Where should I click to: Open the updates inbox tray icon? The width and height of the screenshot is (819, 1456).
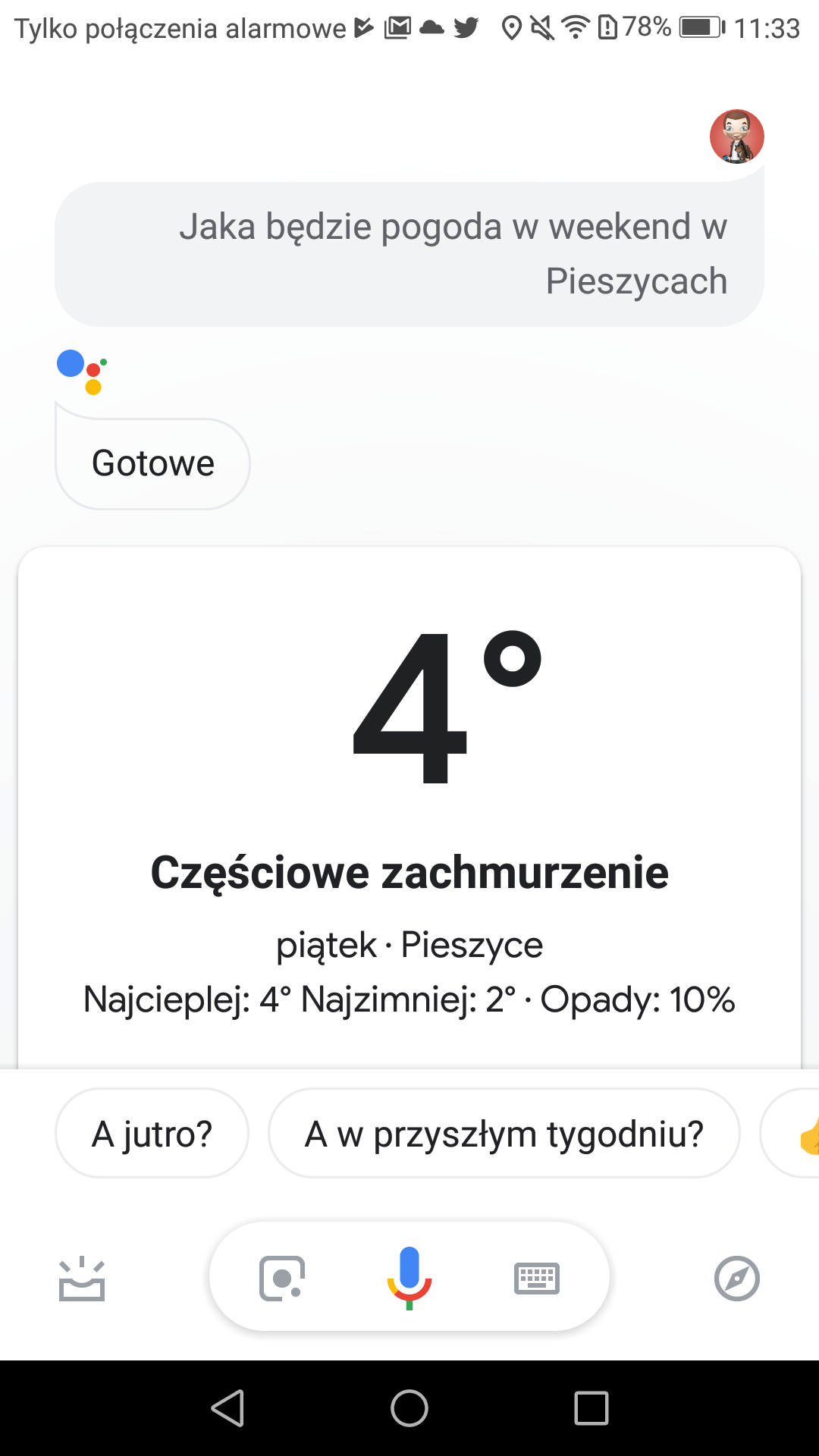tap(82, 1279)
